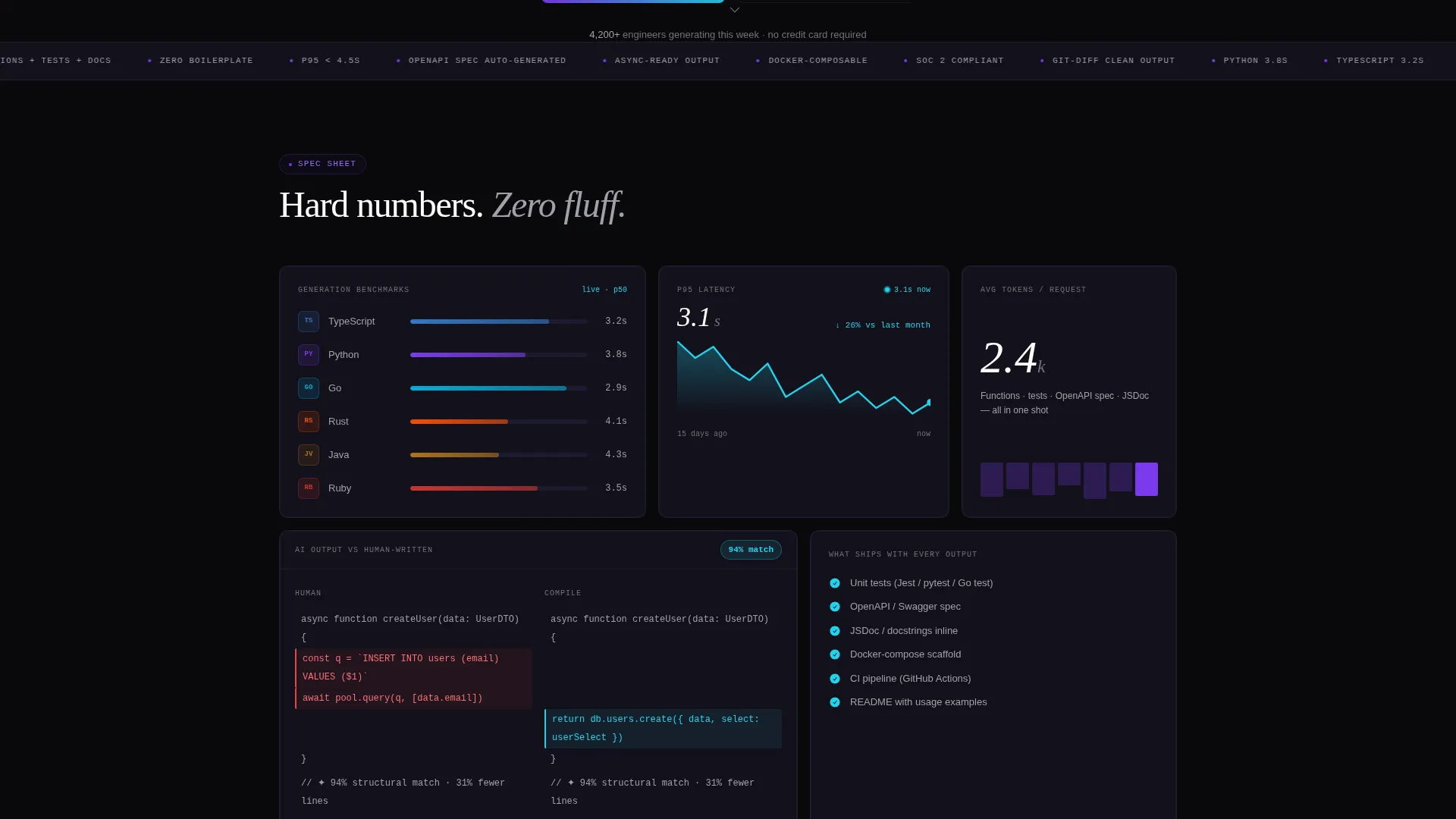Click the GIT-DIFF CLEAN OUTPUT ticker item
Viewport: 1456px width, 819px height.
[1108, 61]
